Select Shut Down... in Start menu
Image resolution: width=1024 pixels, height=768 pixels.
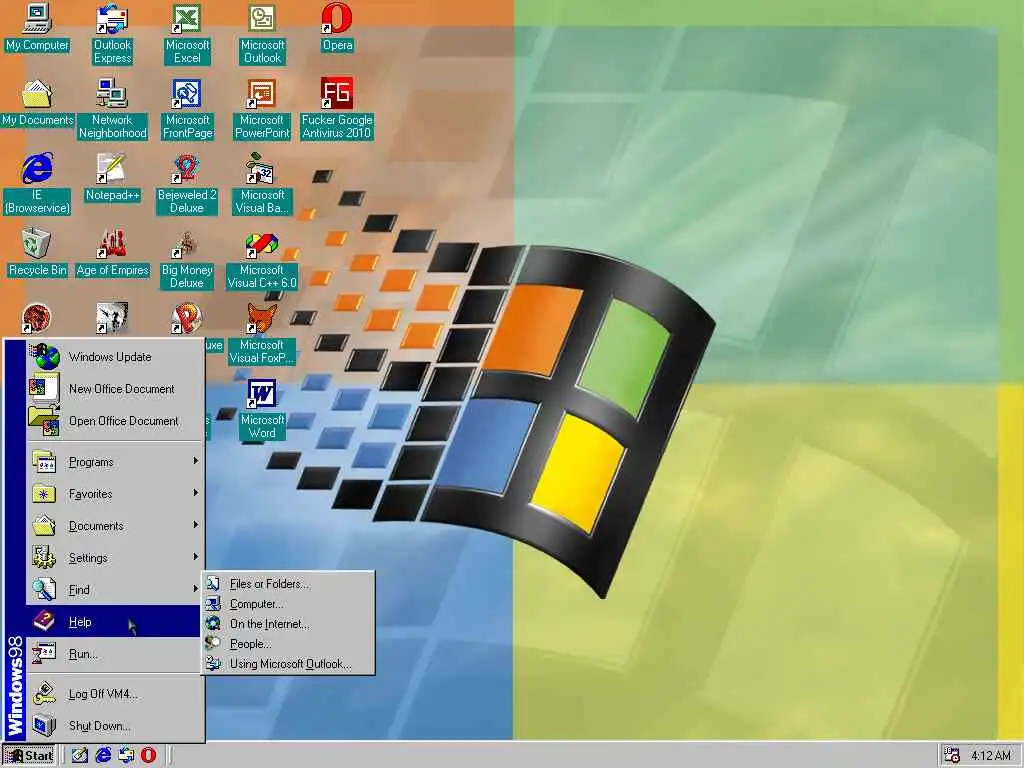(114, 726)
